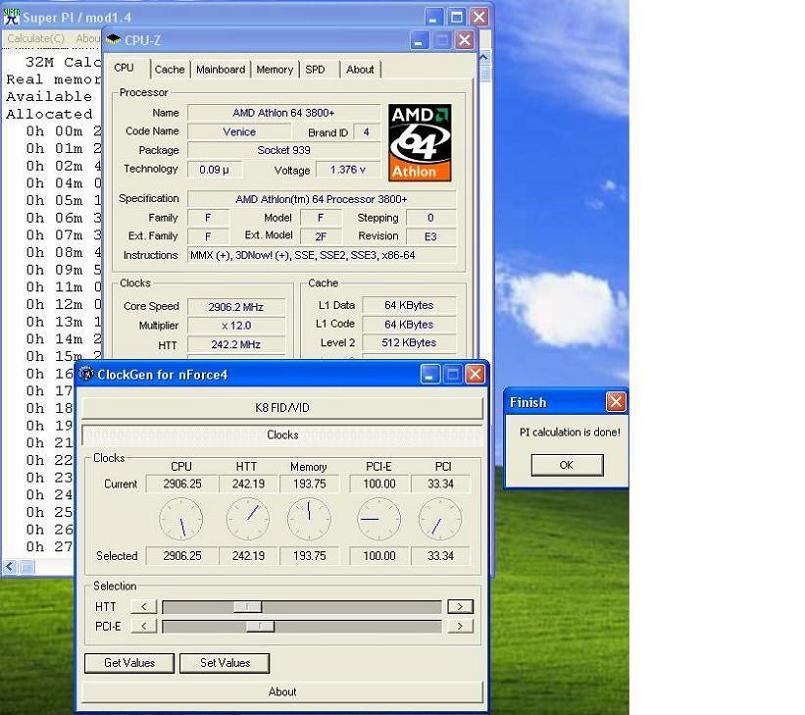Click the Clocks button in ClockGen
Screen dimensions: 805x715
[282, 435]
